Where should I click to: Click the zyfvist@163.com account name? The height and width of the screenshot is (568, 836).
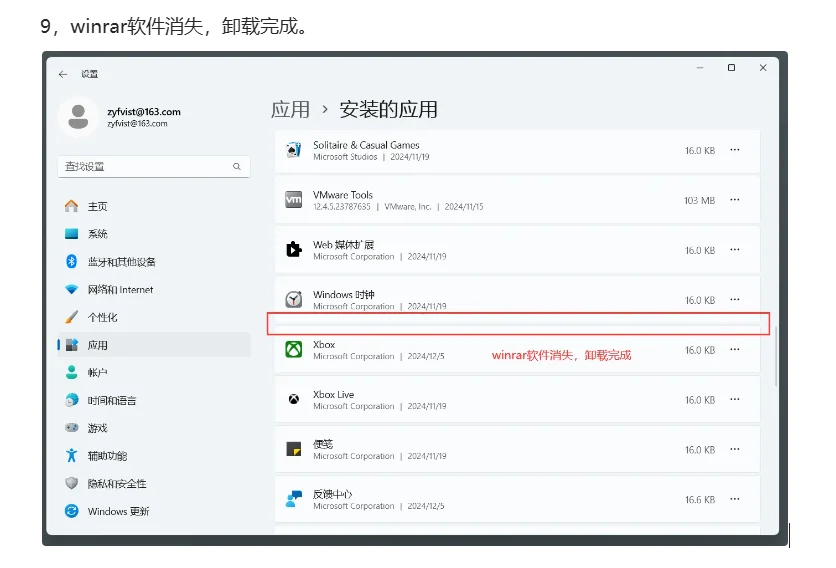coord(144,112)
